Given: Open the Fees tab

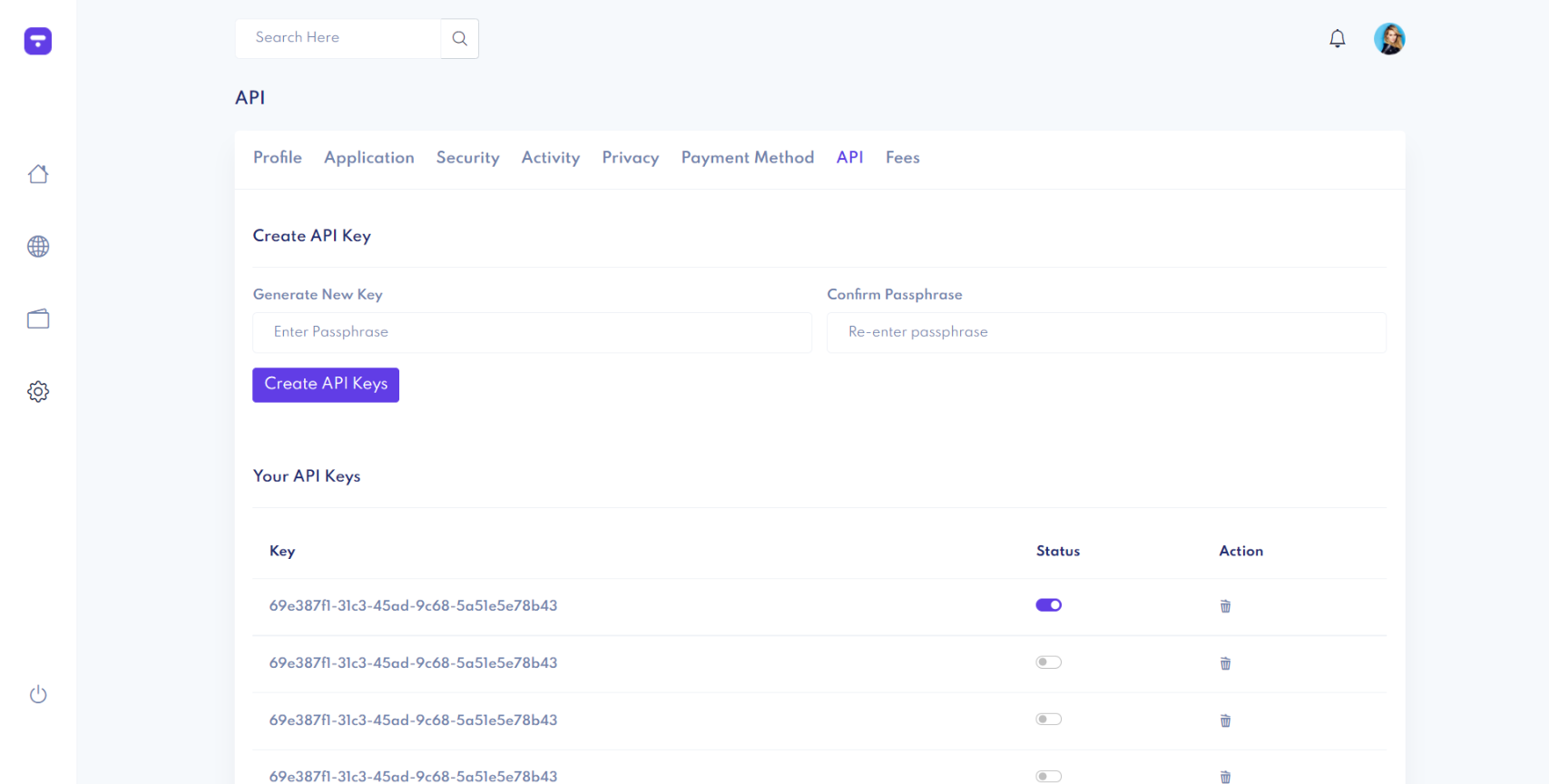Looking at the screenshot, I should [902, 158].
